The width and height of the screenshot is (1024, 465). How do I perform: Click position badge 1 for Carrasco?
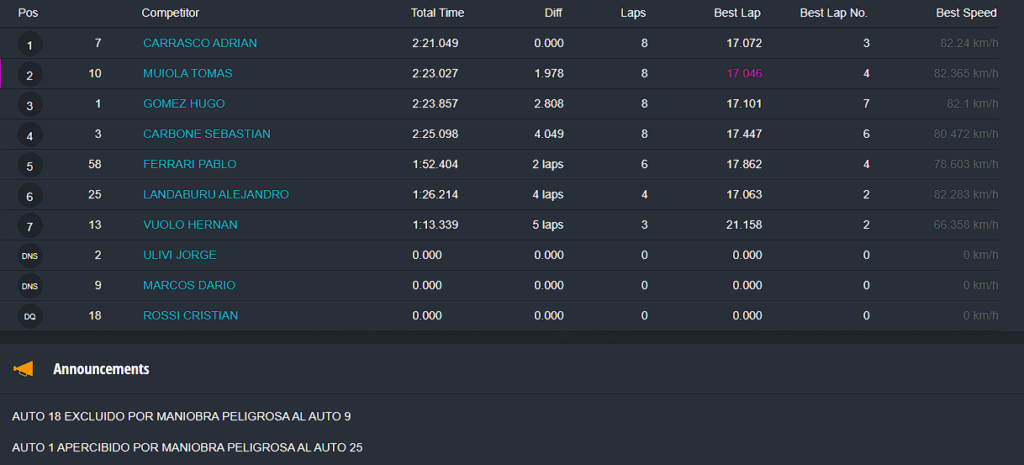pyautogui.click(x=30, y=44)
